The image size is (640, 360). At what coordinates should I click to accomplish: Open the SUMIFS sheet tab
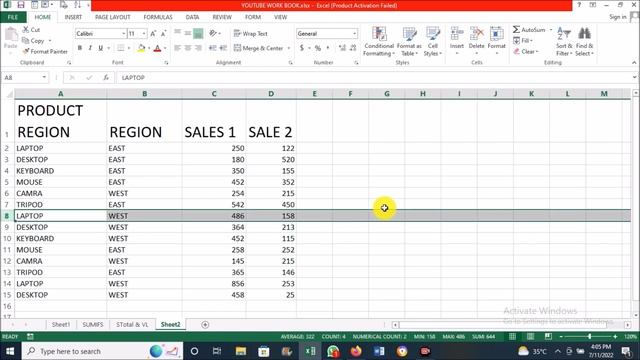pos(93,324)
